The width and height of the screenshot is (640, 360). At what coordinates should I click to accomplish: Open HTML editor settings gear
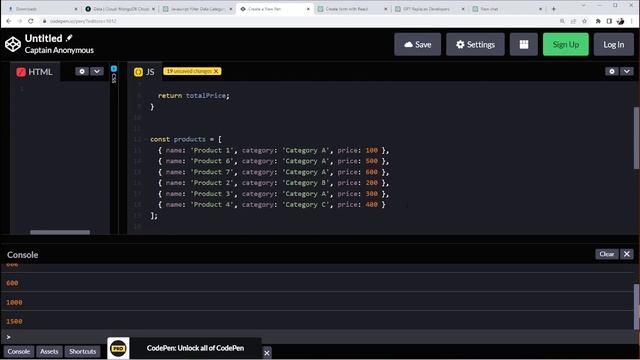(x=82, y=71)
